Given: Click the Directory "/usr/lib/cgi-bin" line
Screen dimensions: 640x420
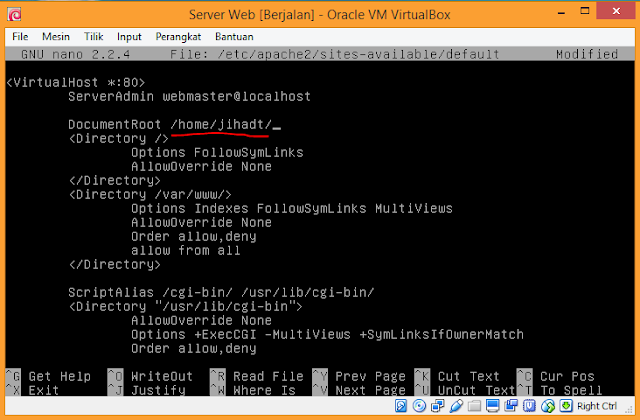Looking at the screenshot, I should coord(186,306).
